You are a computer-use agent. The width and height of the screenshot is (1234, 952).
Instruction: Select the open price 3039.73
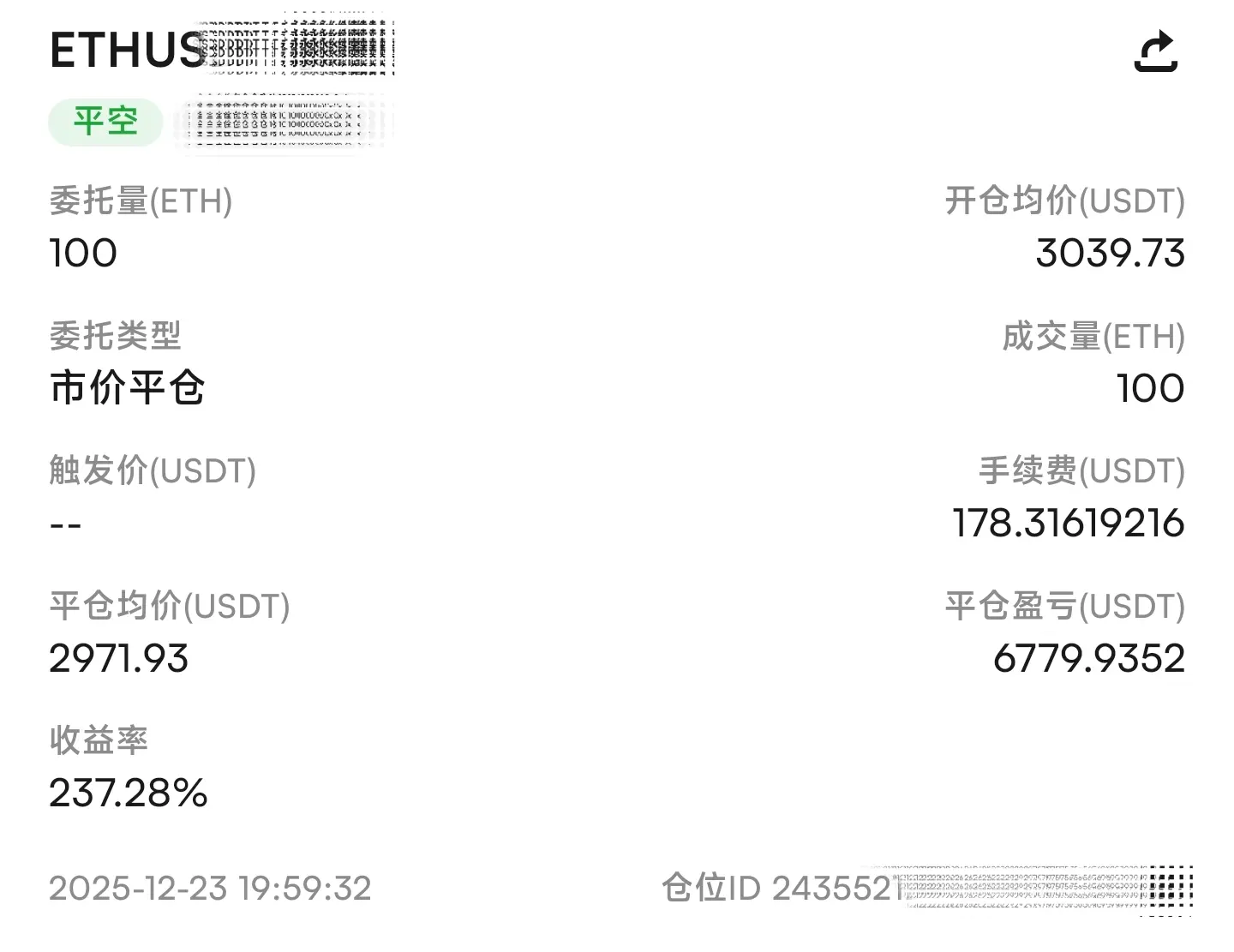point(1110,254)
